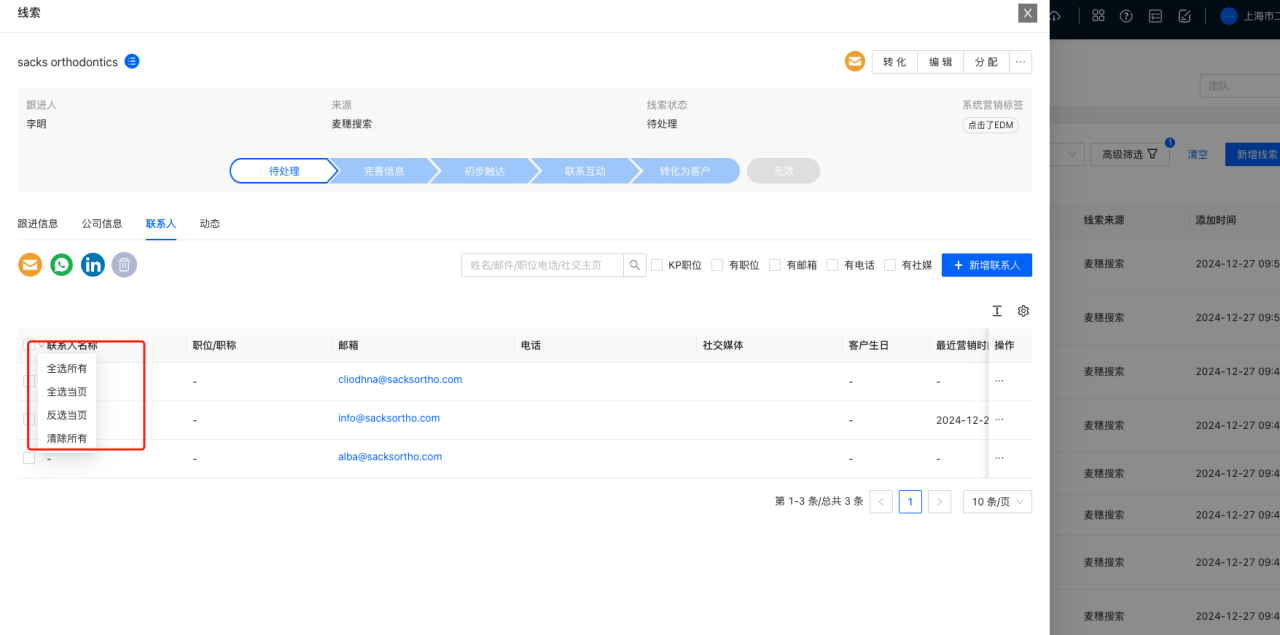Open the 动态 tab

[x=210, y=224]
